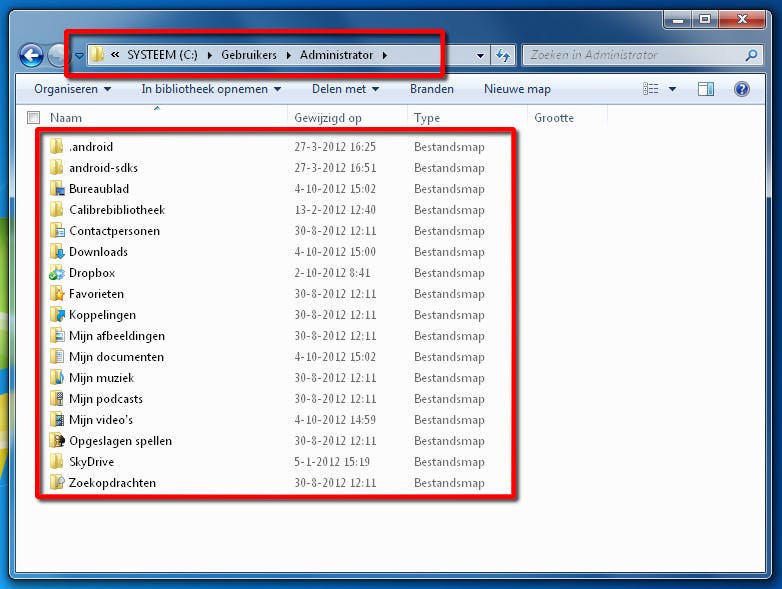Select the android-sdks folder icon
The width and height of the screenshot is (782, 589).
(57, 168)
